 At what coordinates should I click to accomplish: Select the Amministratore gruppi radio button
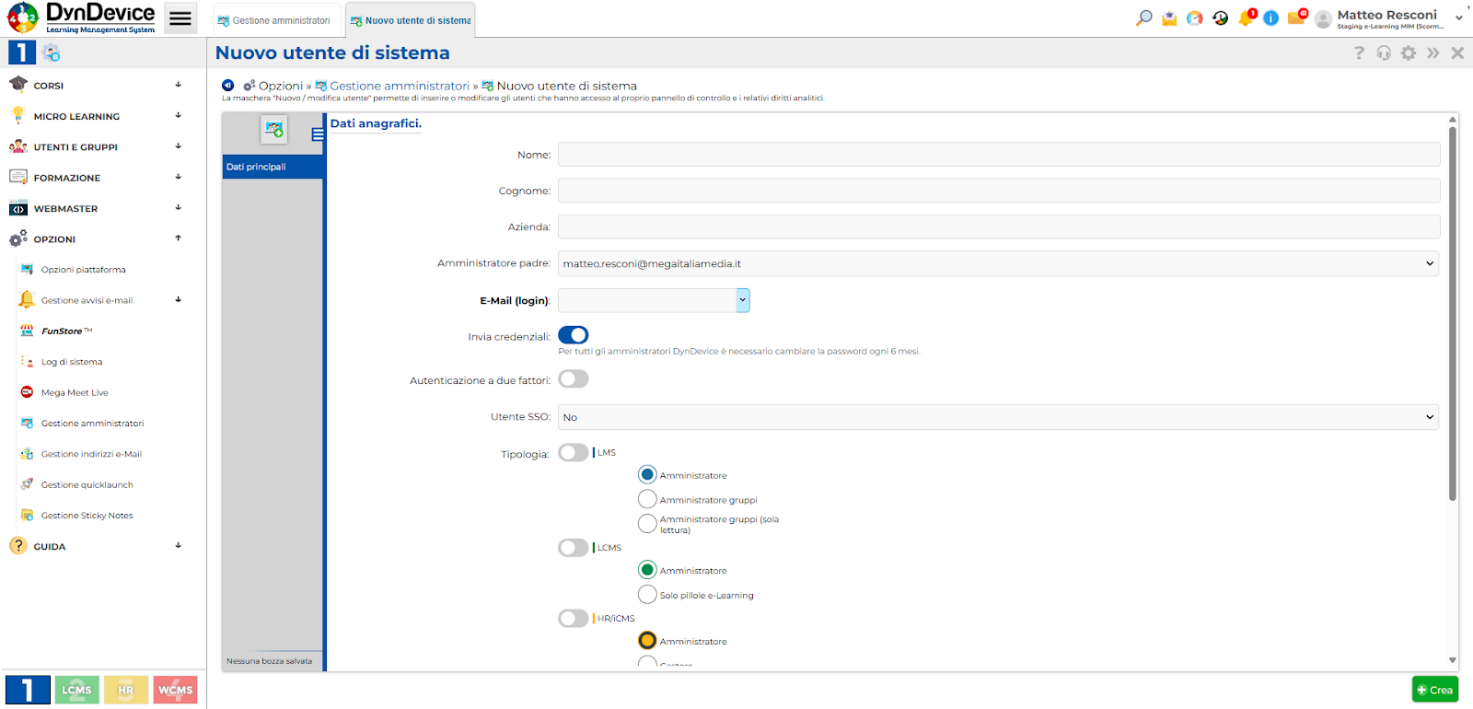pyautogui.click(x=647, y=499)
